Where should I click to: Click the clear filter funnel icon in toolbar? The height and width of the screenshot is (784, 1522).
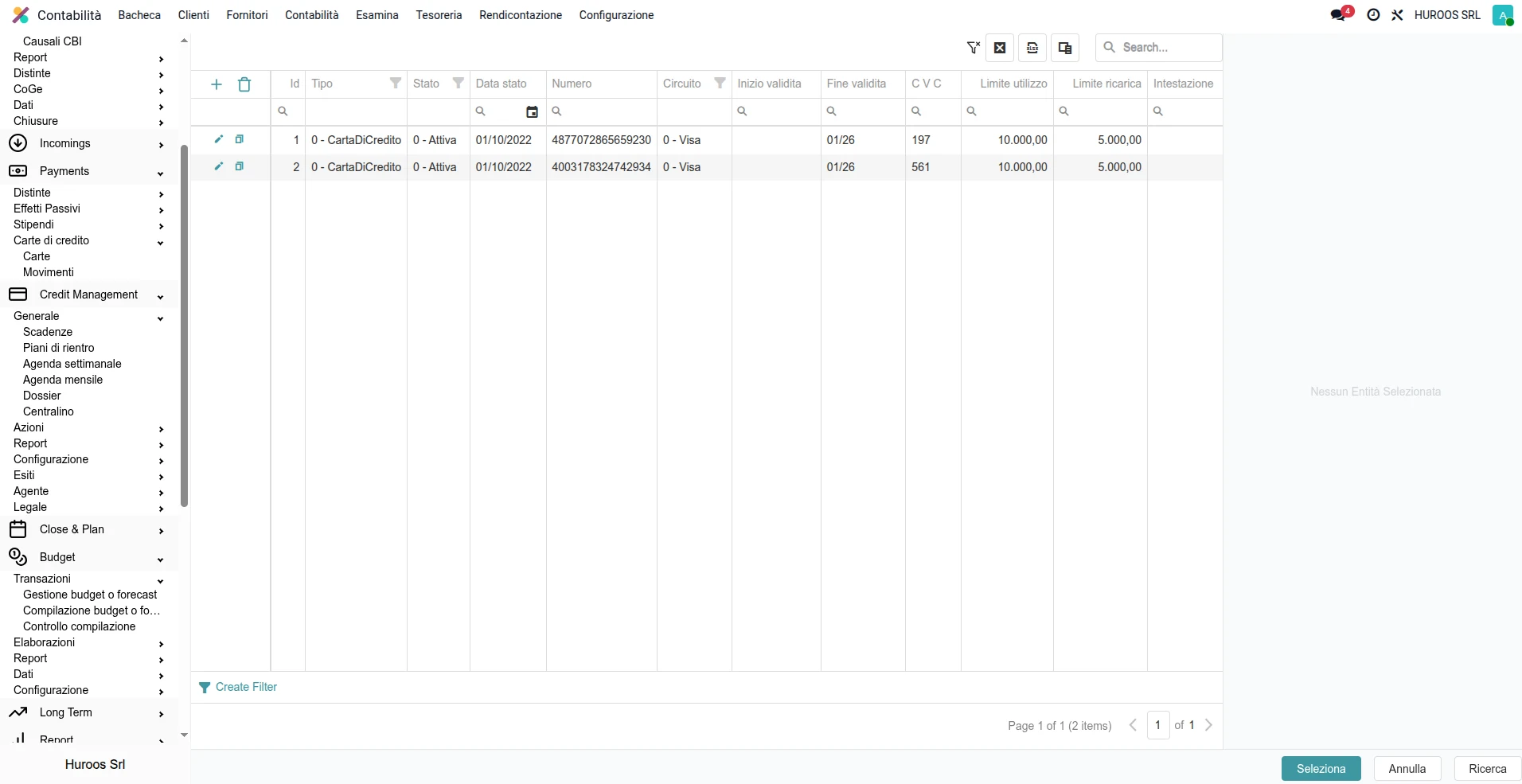973,48
